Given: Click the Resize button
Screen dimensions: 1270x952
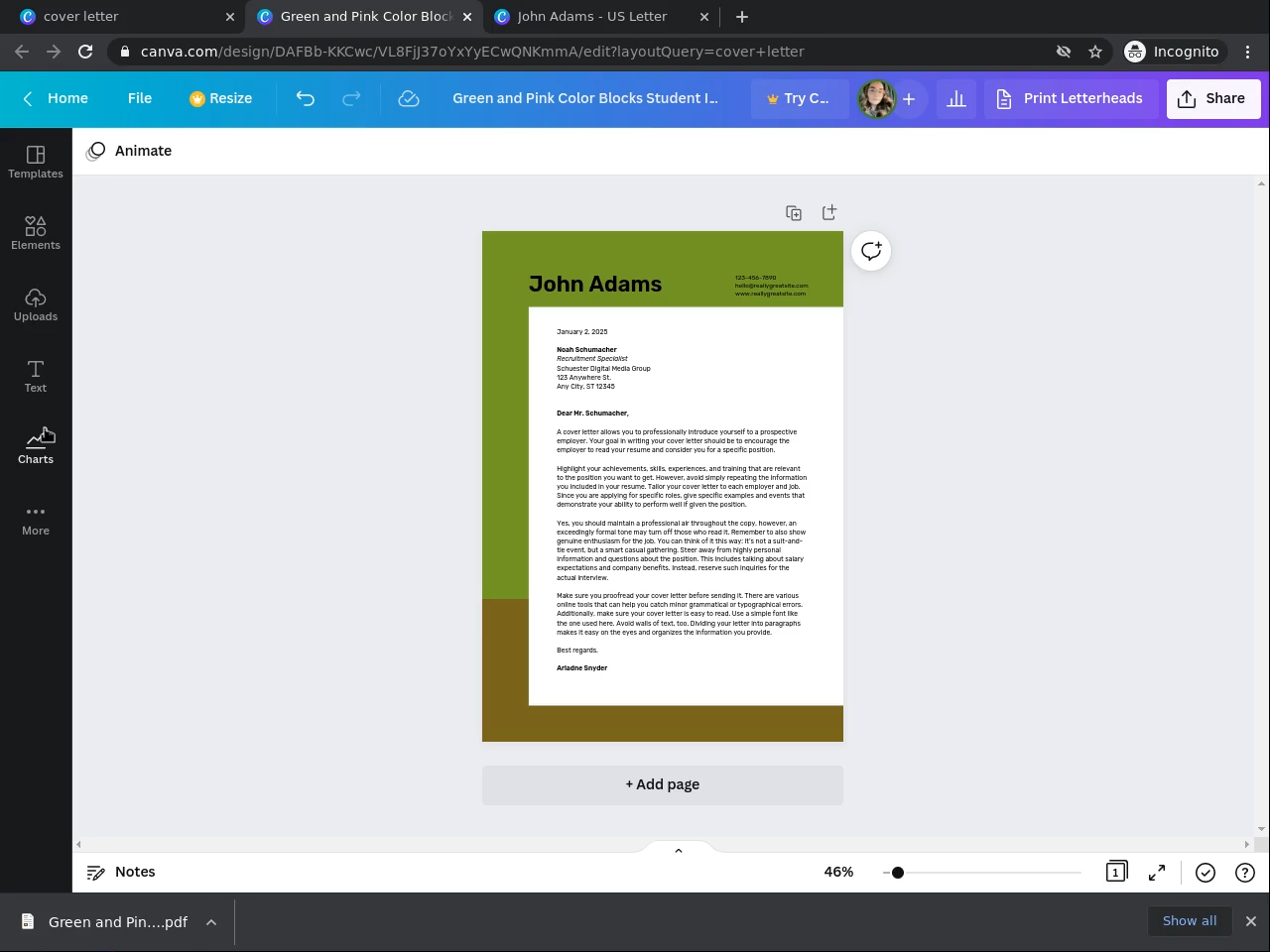Looking at the screenshot, I should pos(221,98).
